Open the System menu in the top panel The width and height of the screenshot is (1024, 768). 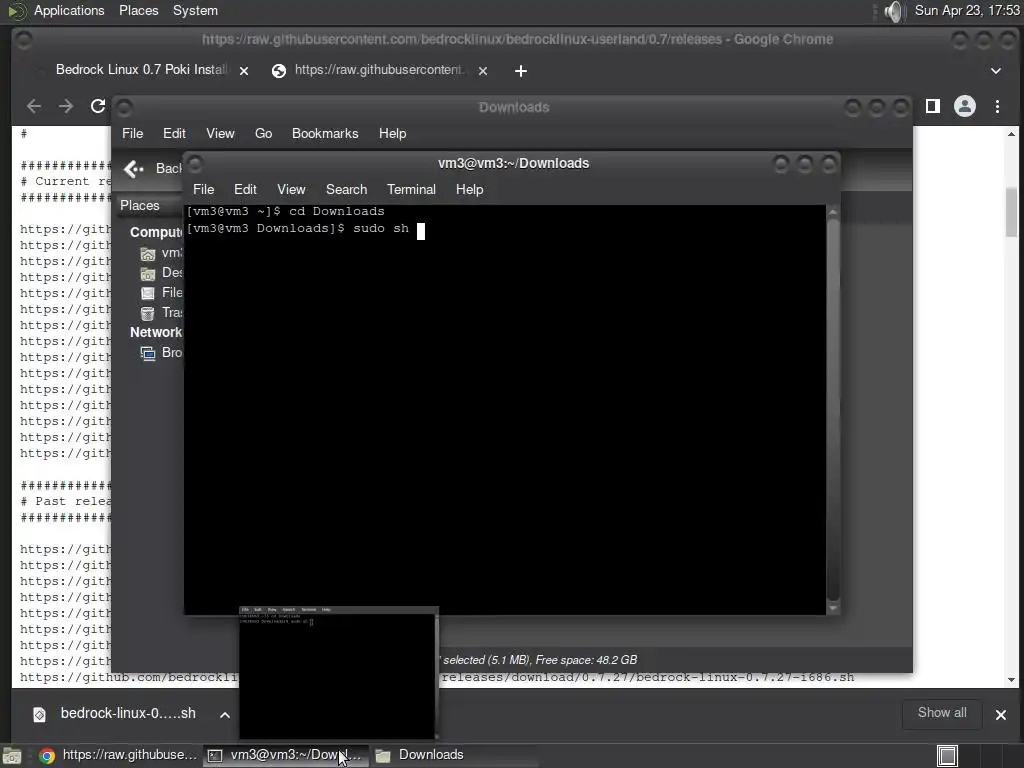(195, 10)
